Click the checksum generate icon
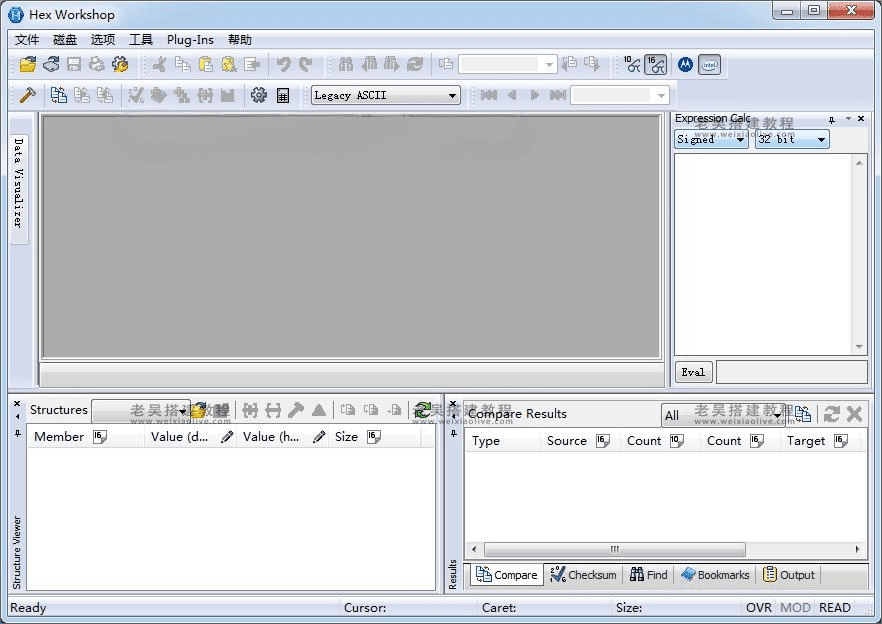 [x=136, y=95]
